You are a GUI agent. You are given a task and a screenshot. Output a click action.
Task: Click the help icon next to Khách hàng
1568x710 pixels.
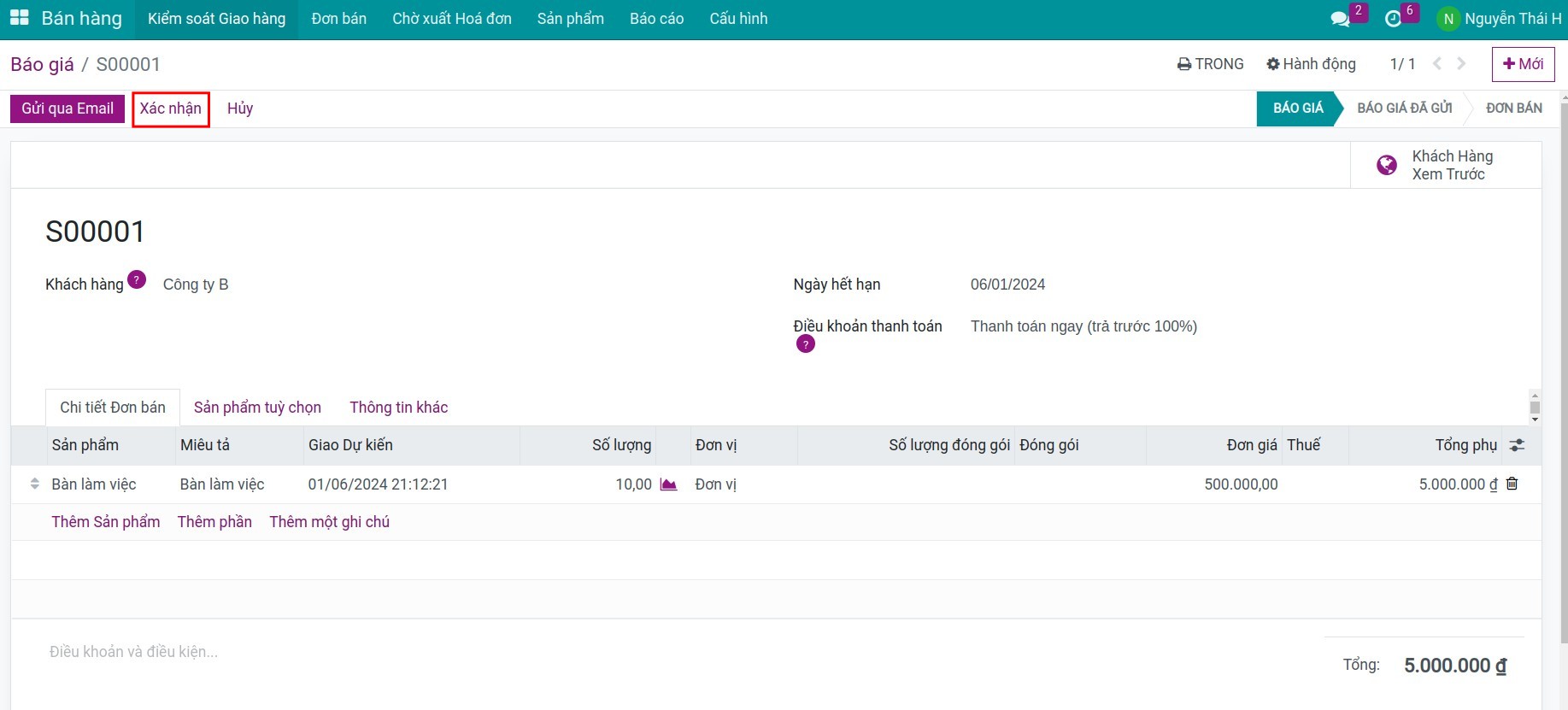click(137, 279)
